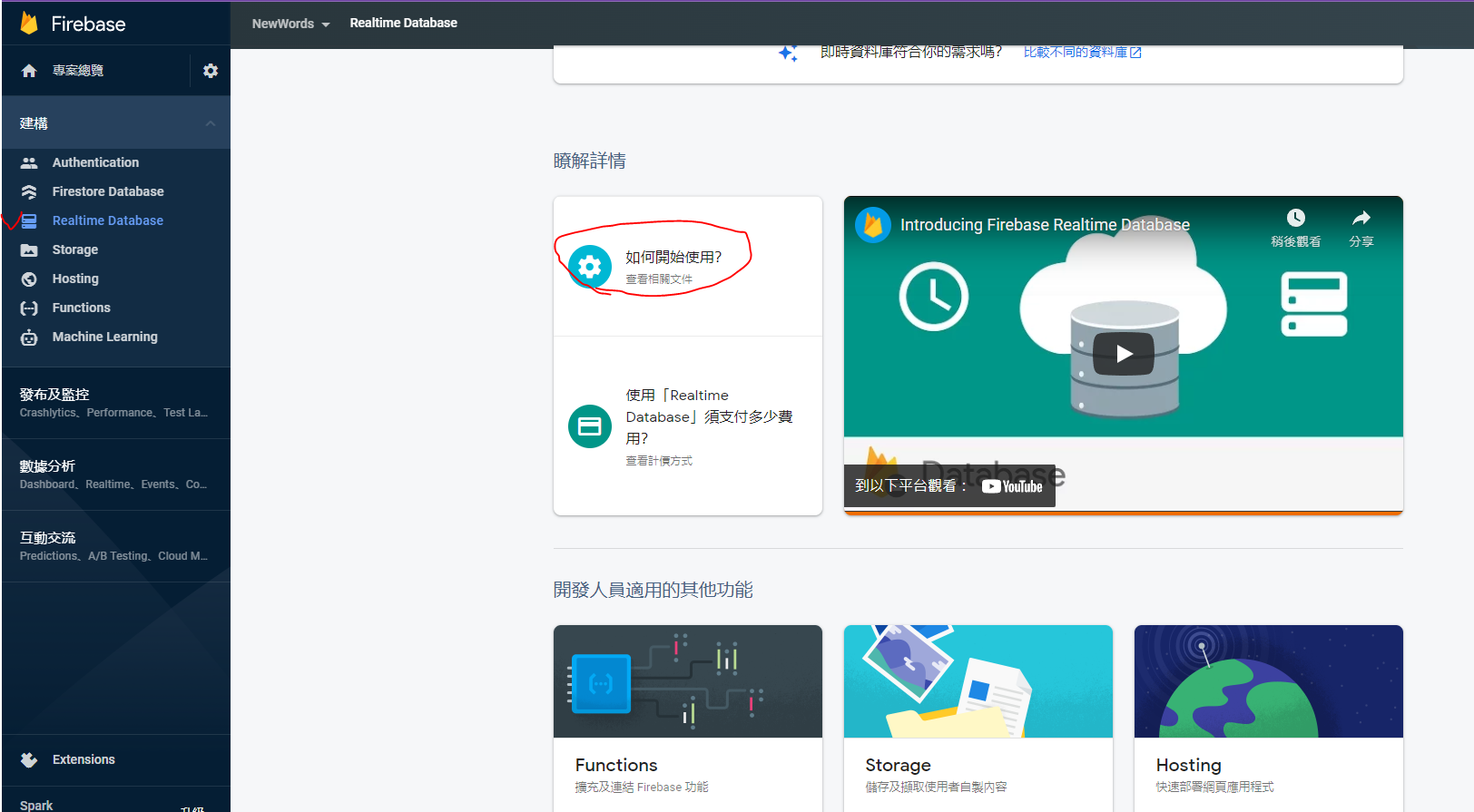
Task: Open Firestore Database in the sidebar
Action: coord(108,191)
